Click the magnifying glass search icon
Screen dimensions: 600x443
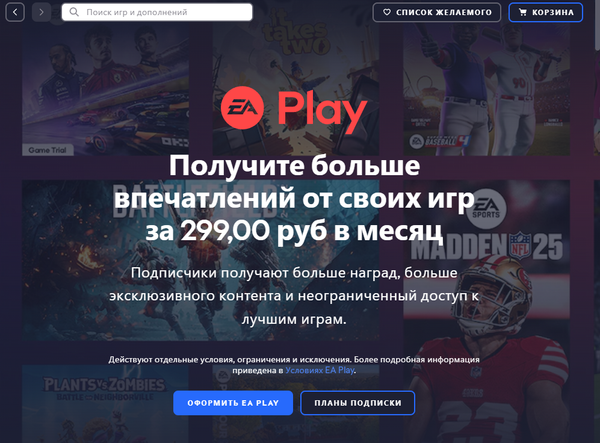point(74,12)
